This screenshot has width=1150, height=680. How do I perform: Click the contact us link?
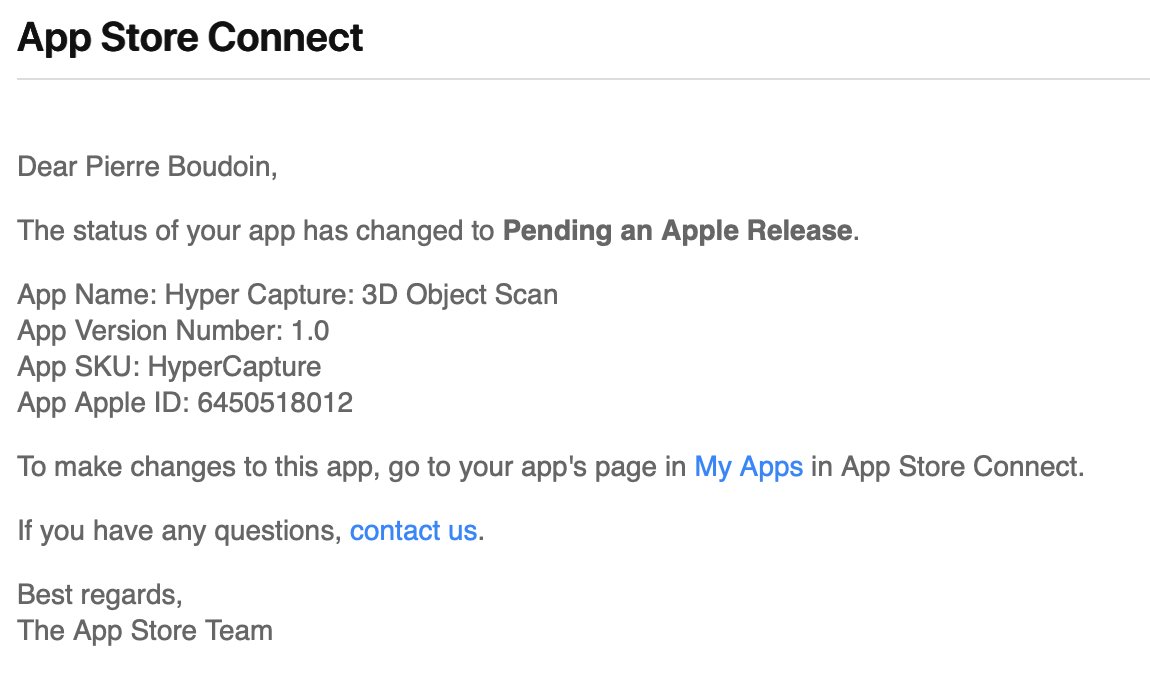pos(413,530)
